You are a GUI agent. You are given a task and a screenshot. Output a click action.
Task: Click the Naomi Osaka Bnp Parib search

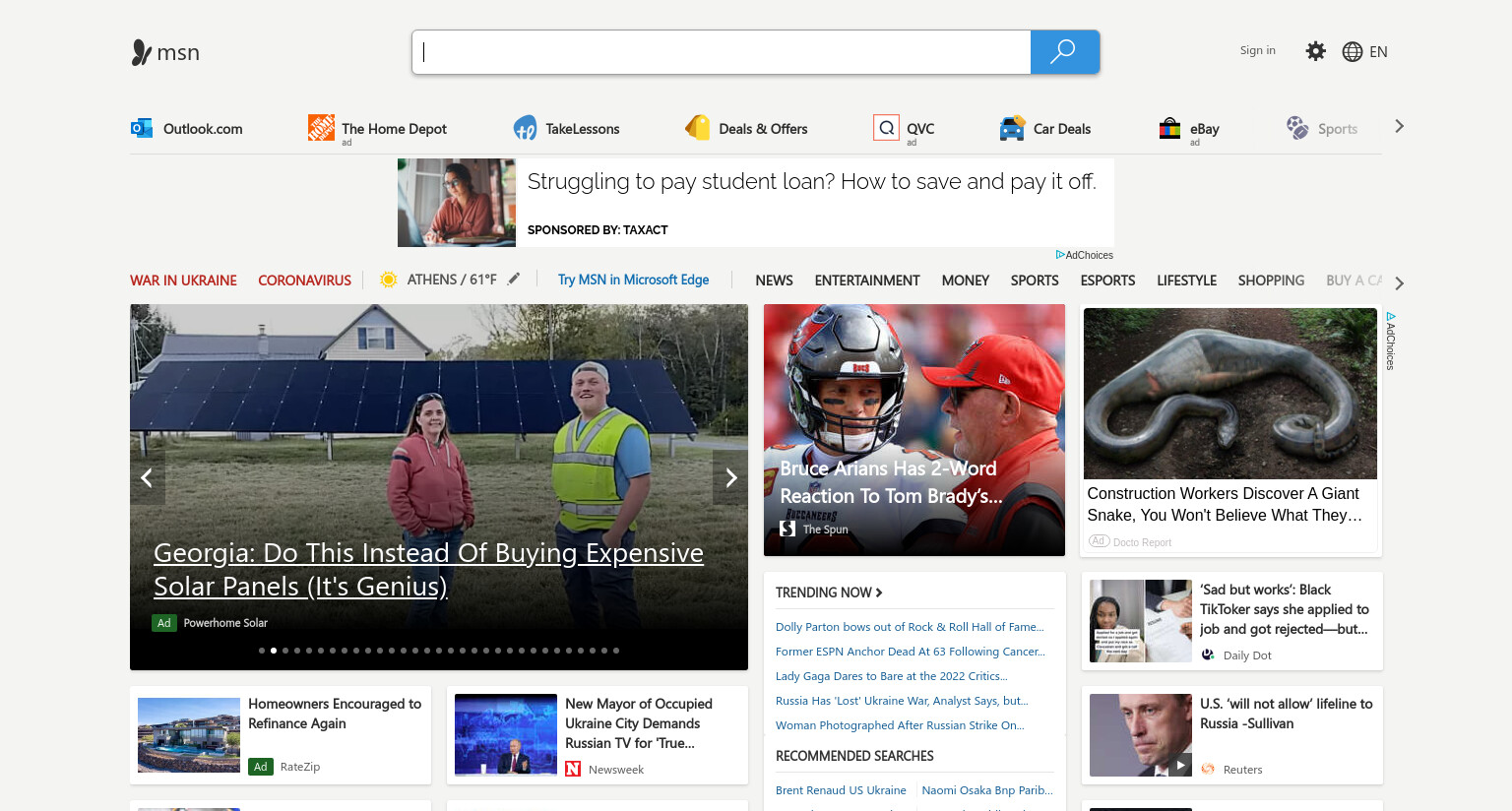coord(987,790)
